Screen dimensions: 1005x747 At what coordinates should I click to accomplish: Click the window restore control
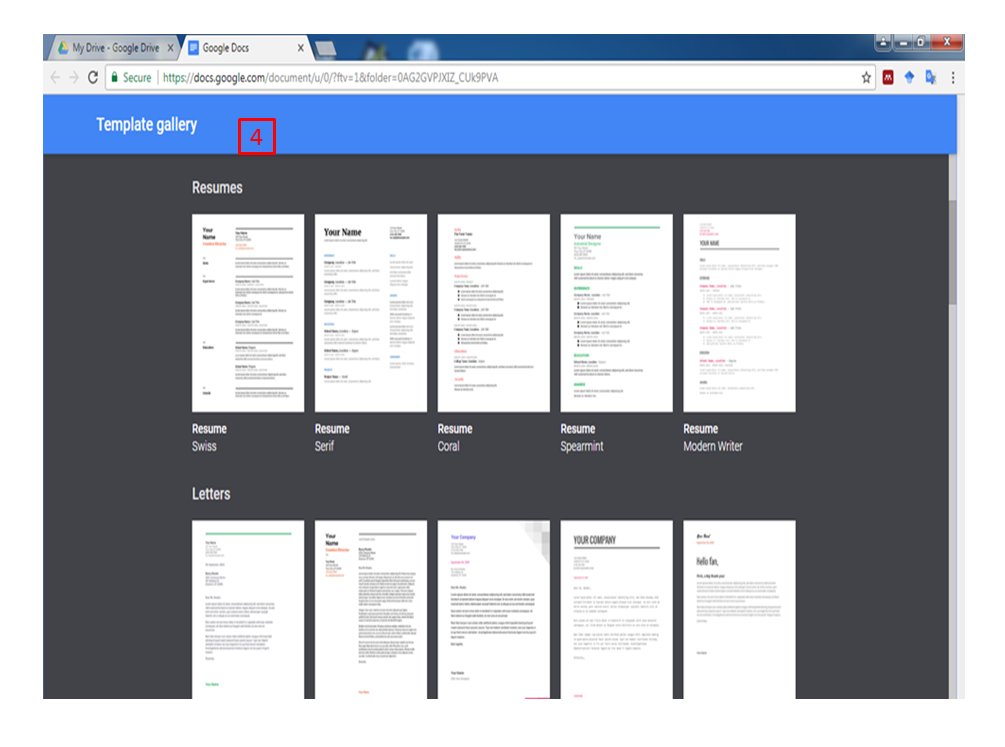pos(921,40)
